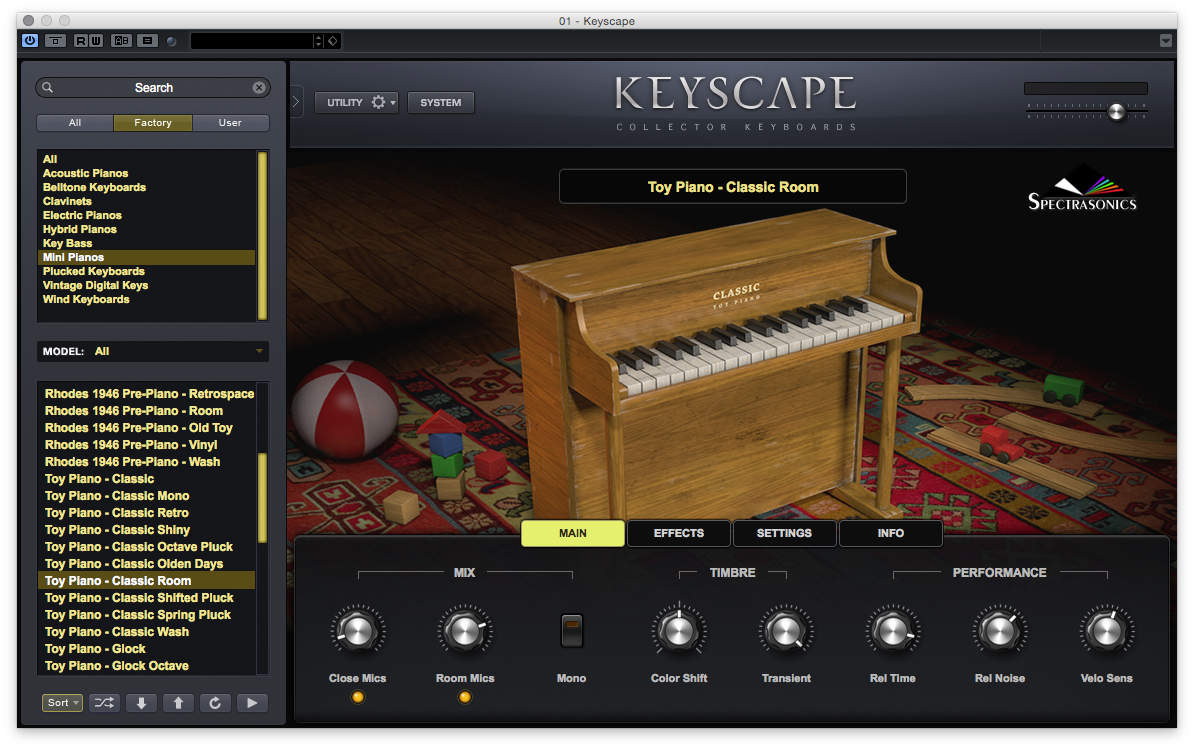This screenshot has width=1194, height=749.
Task: Toggle the Mono switch
Action: [x=571, y=630]
